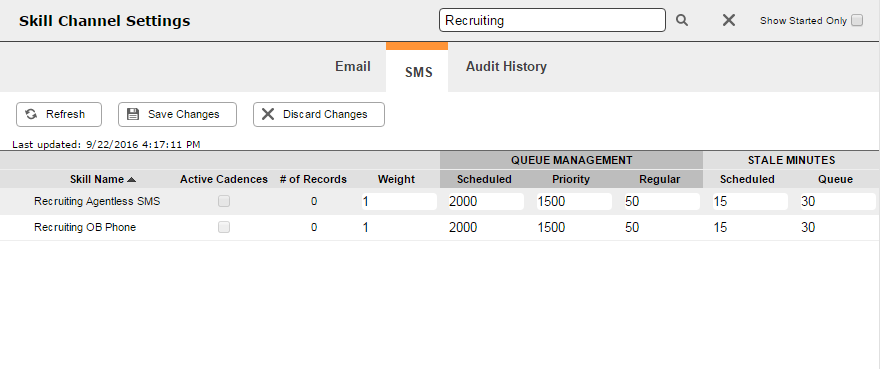The height and width of the screenshot is (369, 880).
Task: Clear the search with the X icon
Action: (728, 21)
